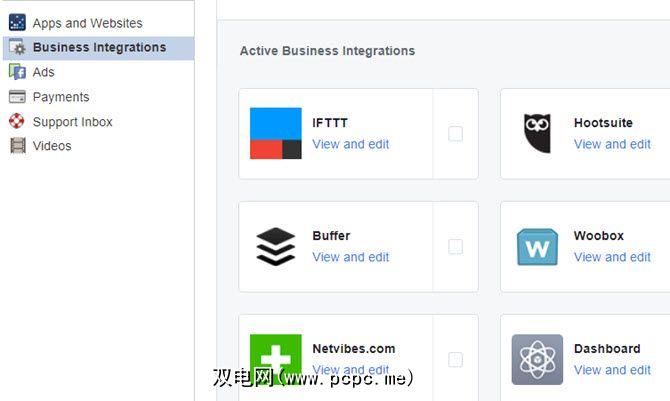Go to the Ads settings section
The image size is (670, 401).
[x=44, y=72]
